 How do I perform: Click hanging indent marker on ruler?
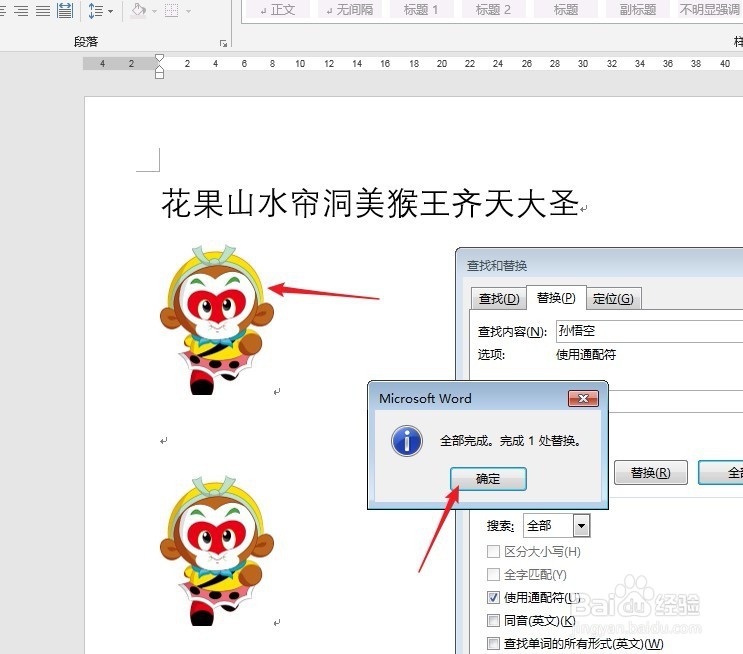pyautogui.click(x=160, y=71)
